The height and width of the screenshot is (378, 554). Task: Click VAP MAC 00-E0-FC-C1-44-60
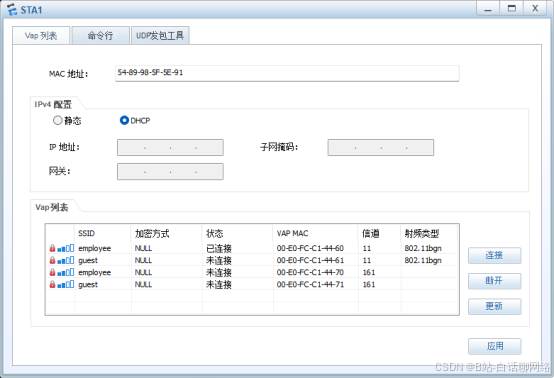coord(310,248)
